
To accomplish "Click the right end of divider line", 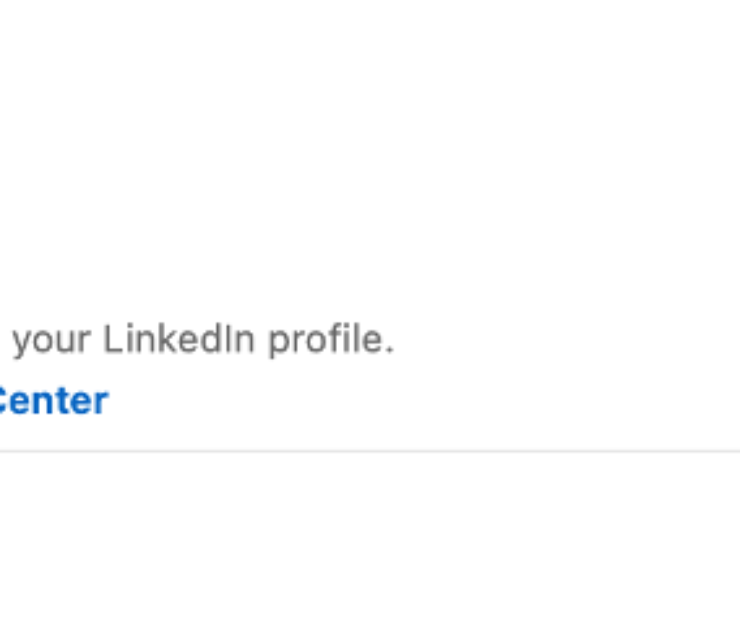I will coord(730,451).
